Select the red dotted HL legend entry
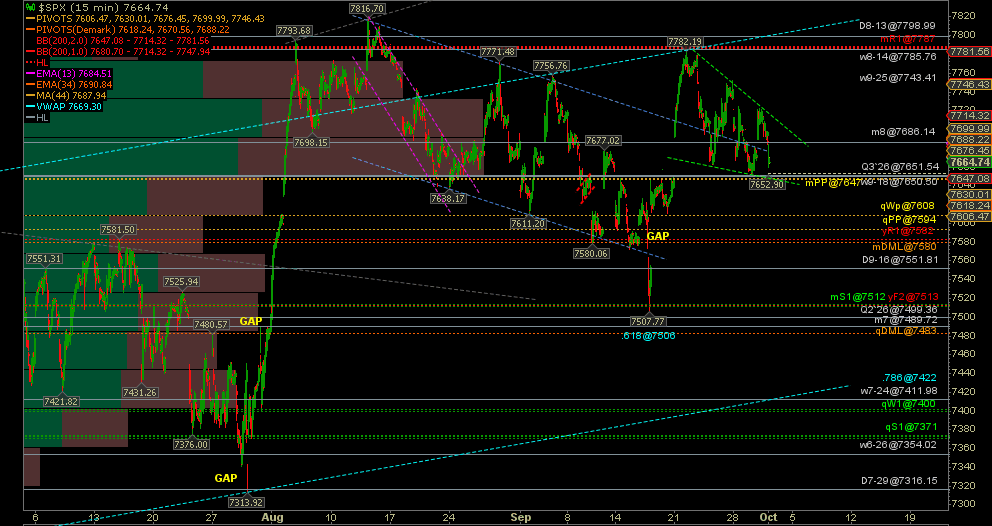This screenshot has width=992, height=526. 36,62
